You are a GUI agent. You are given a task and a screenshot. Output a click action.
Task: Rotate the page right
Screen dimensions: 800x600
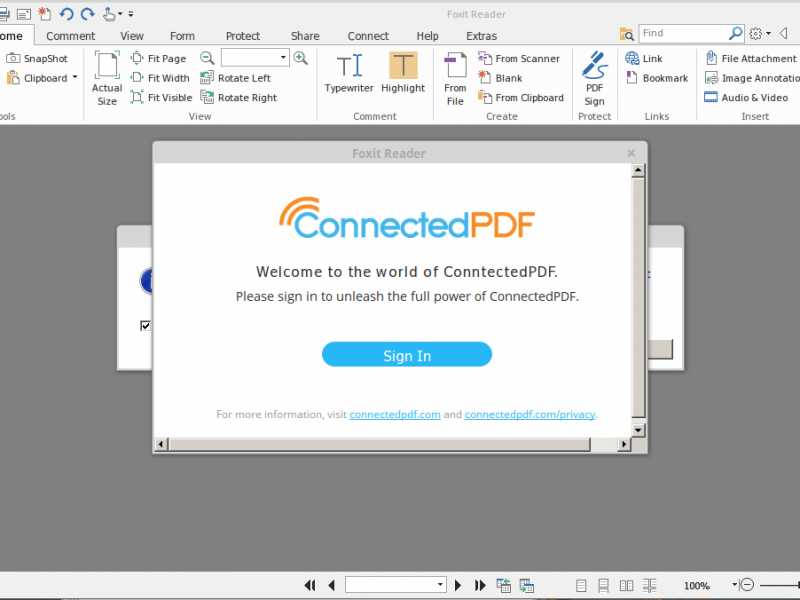[238, 97]
